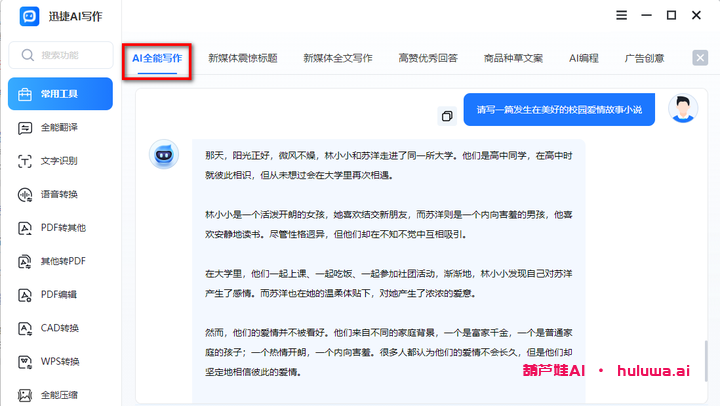Click the paragraph starting 那天，阳光正好
720x406 pixels.
(x=388, y=165)
